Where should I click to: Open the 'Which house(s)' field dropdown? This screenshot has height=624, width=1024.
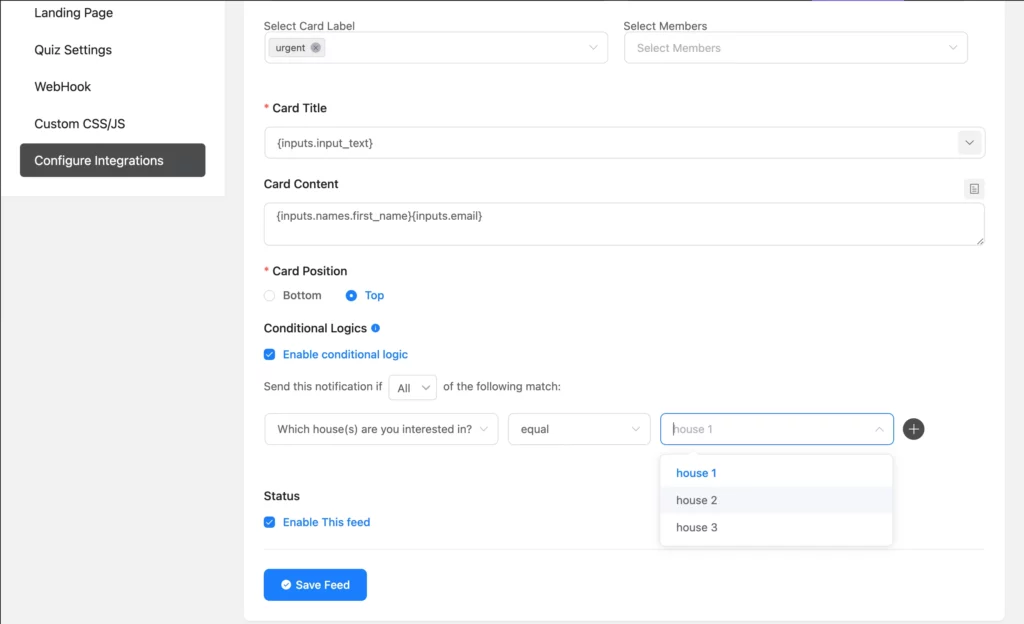pos(381,429)
